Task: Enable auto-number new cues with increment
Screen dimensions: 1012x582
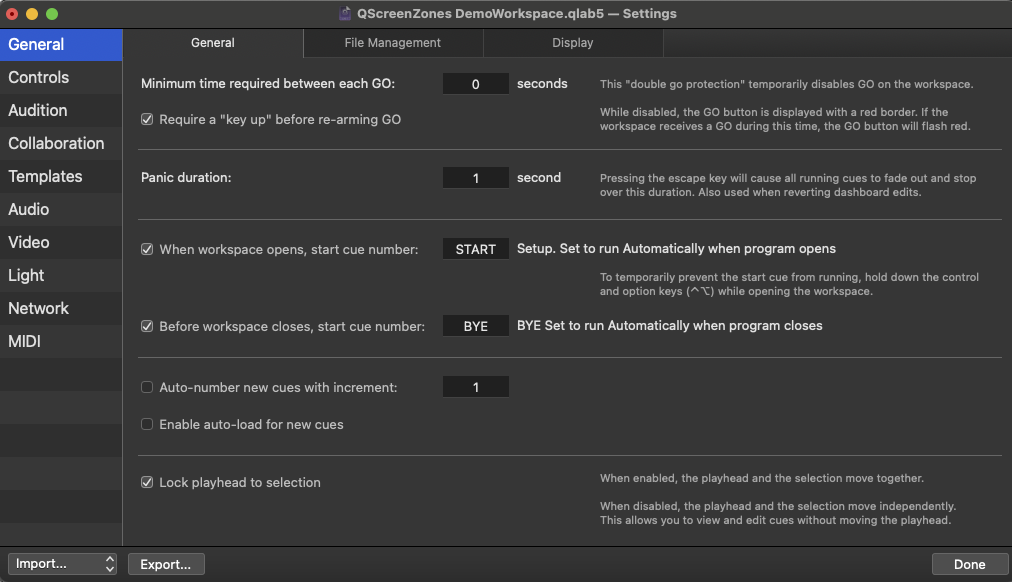Action: [x=147, y=387]
